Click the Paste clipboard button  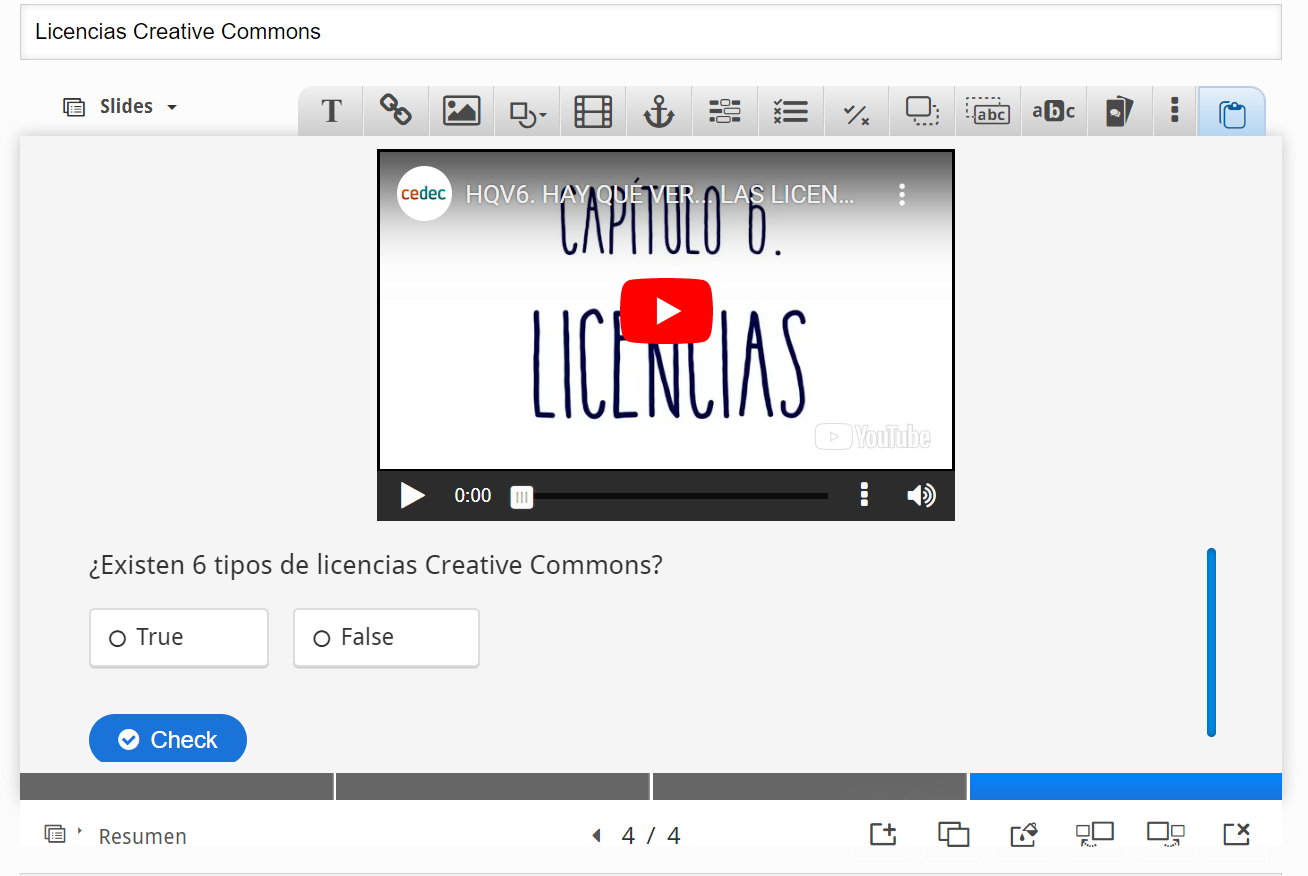[1232, 112]
